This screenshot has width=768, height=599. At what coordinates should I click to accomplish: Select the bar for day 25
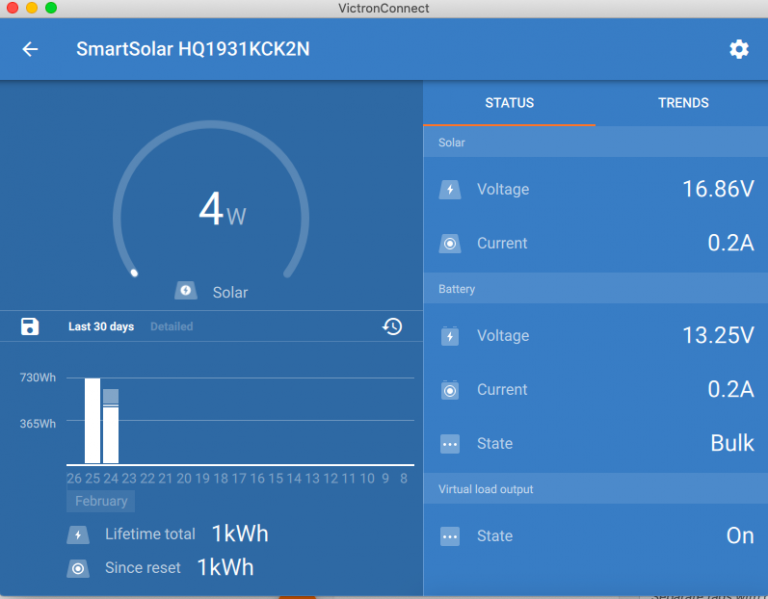point(93,420)
